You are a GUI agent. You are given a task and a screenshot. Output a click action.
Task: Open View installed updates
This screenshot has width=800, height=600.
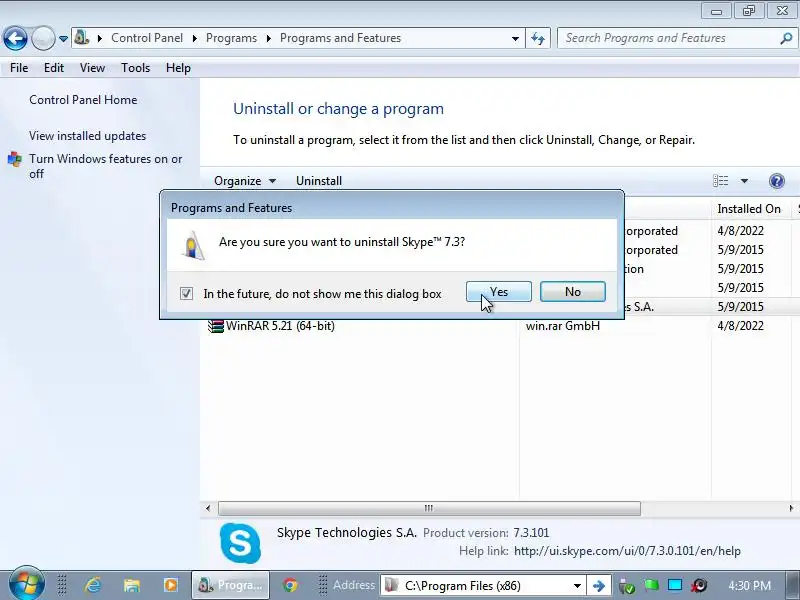87,136
